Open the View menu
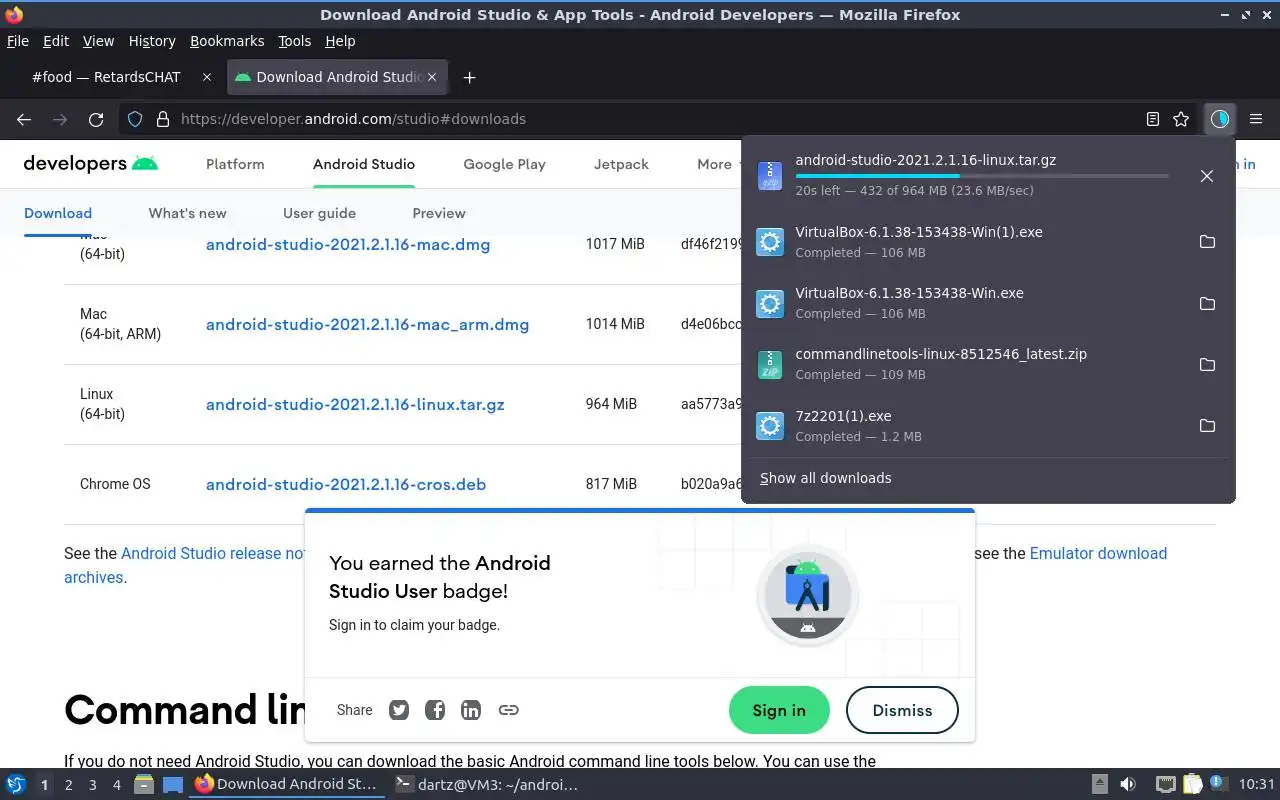1280x800 pixels. (x=98, y=41)
